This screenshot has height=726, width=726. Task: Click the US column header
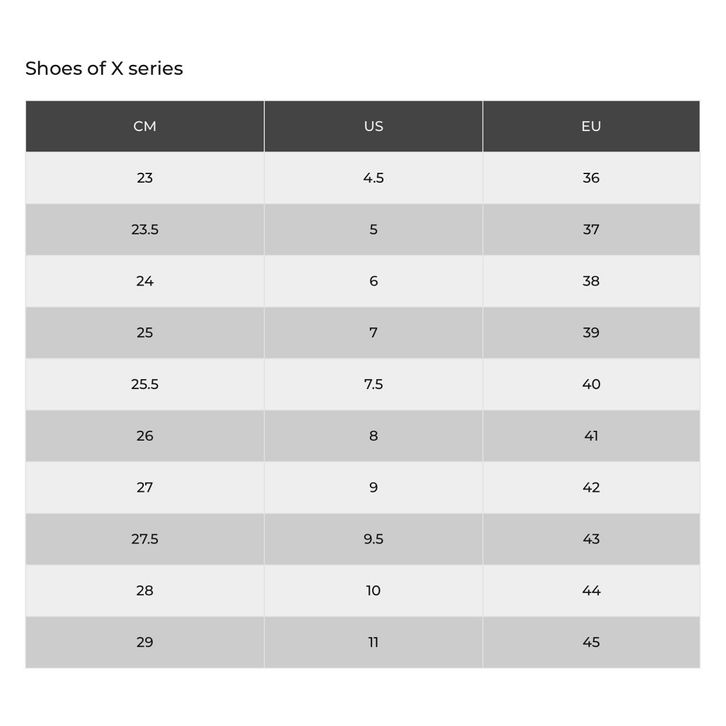point(373,126)
